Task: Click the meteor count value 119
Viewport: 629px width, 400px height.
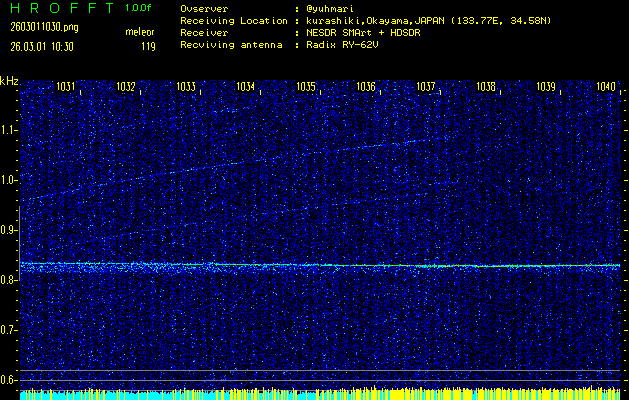Action: 148,46
